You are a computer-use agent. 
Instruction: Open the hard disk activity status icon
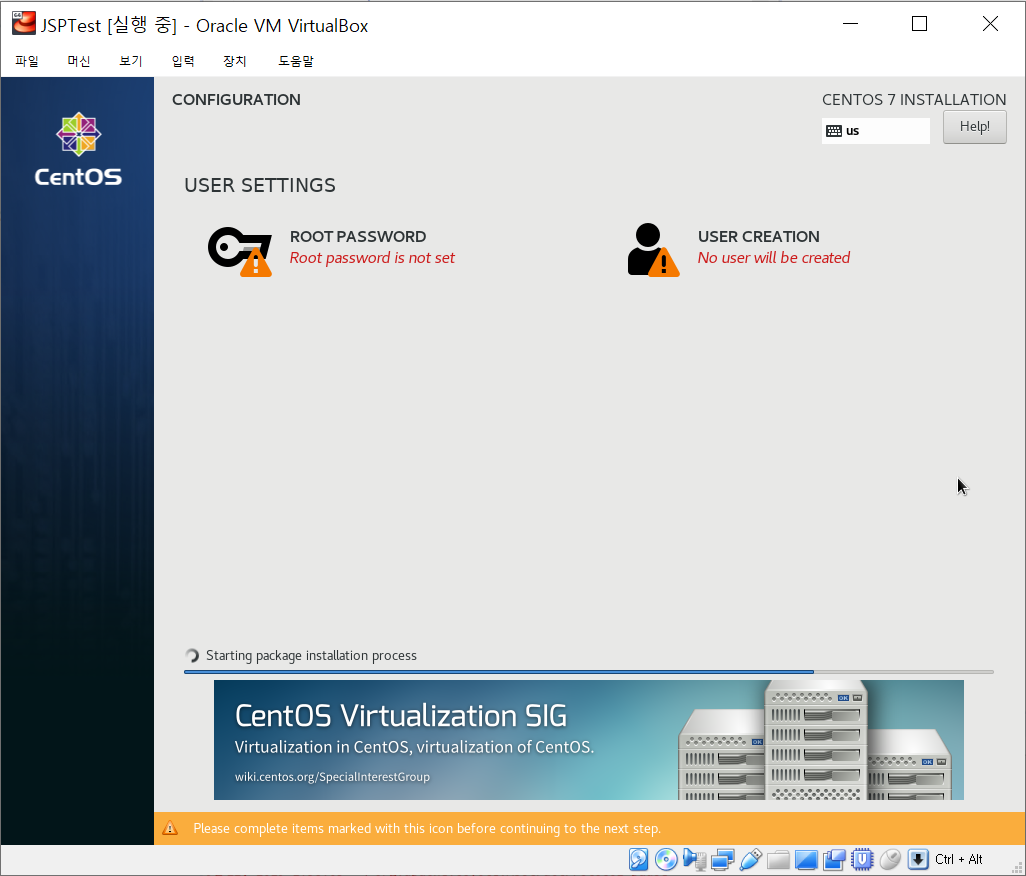[638, 859]
